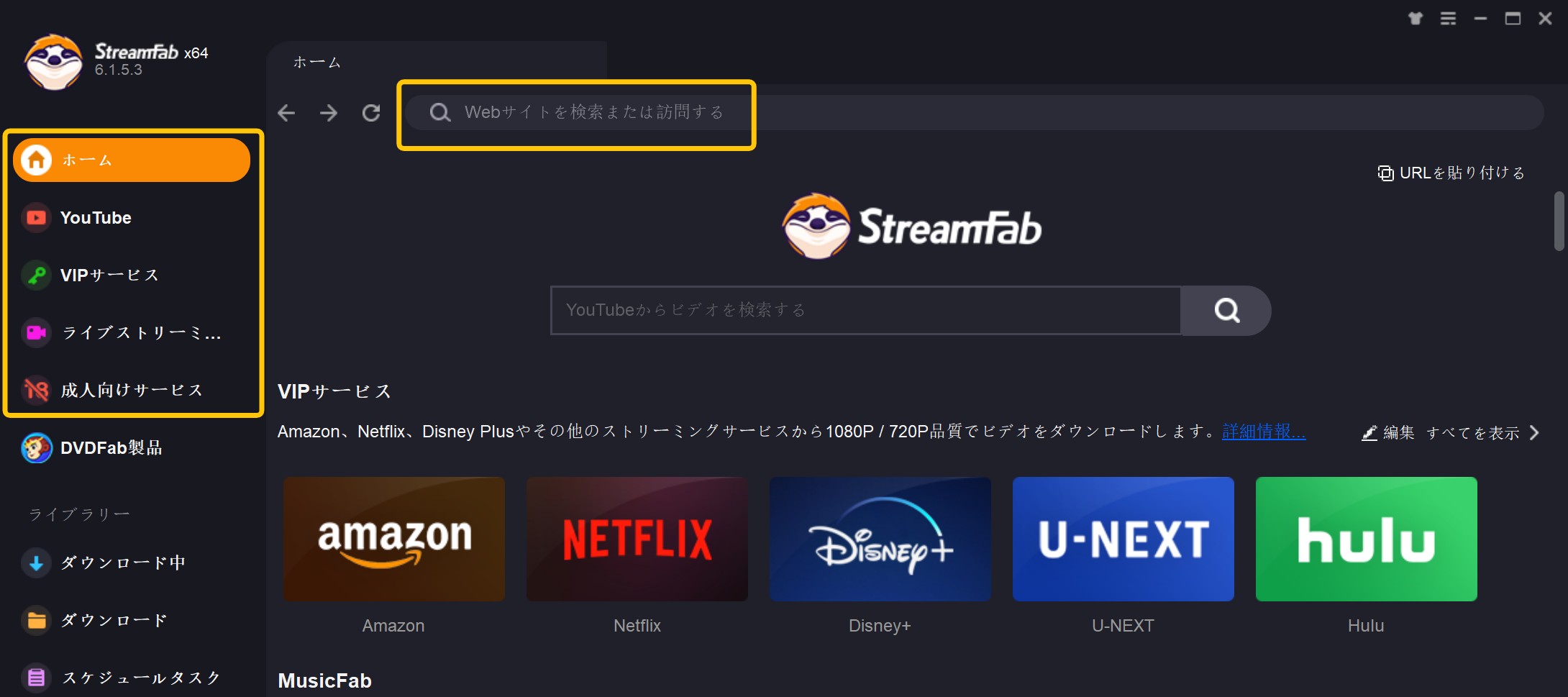Click the magnifier icon in the address bar
Viewport: 1568px width, 697px height.
[x=440, y=112]
